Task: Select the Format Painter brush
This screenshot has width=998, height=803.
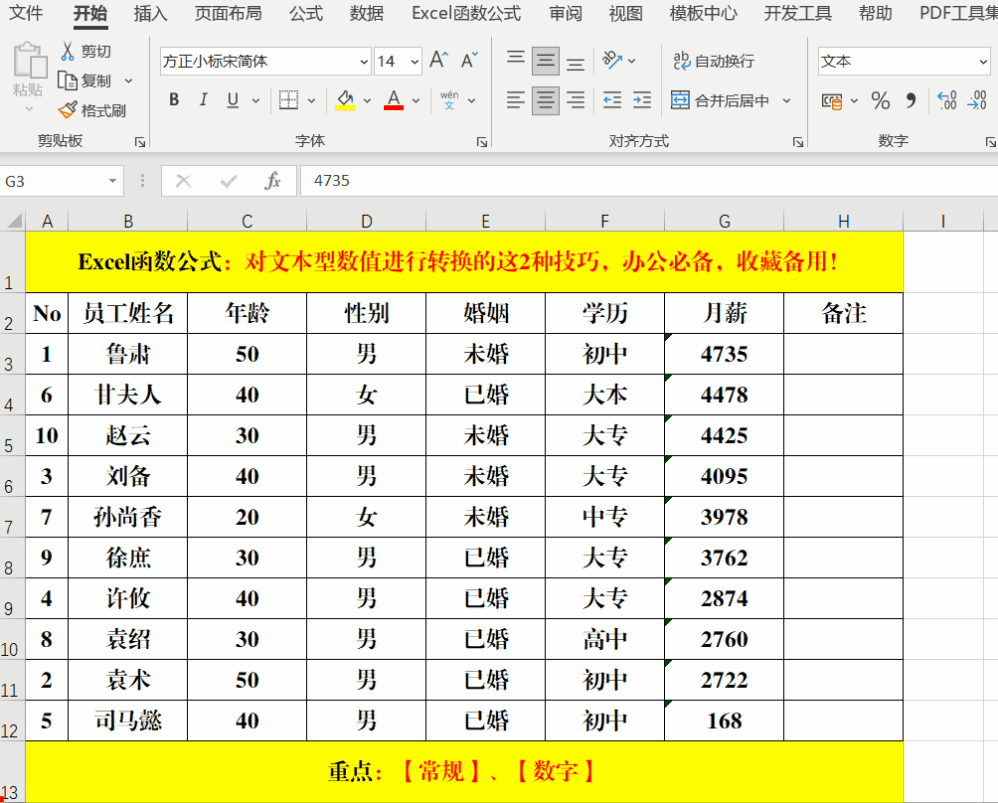Action: click(x=67, y=110)
